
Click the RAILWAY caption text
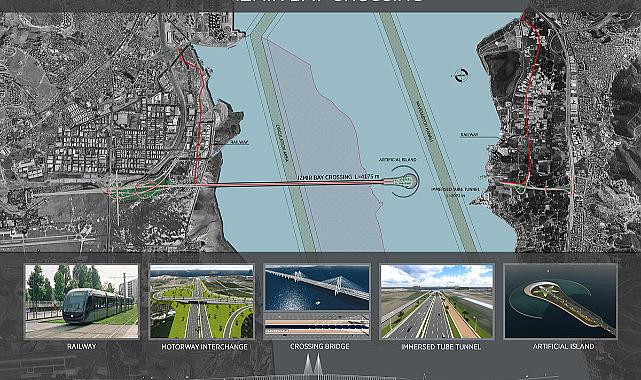coord(82,346)
